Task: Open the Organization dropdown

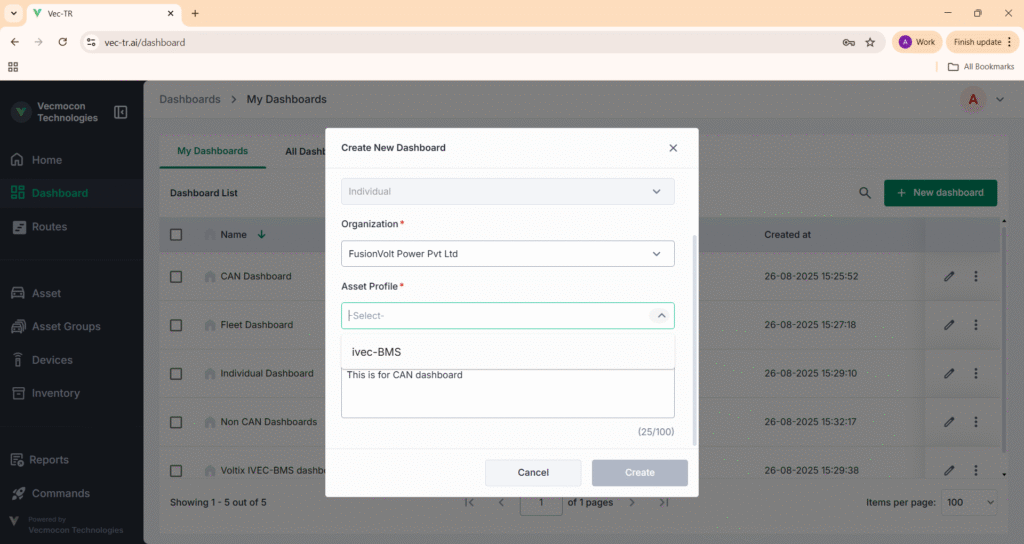Action: coord(507,254)
